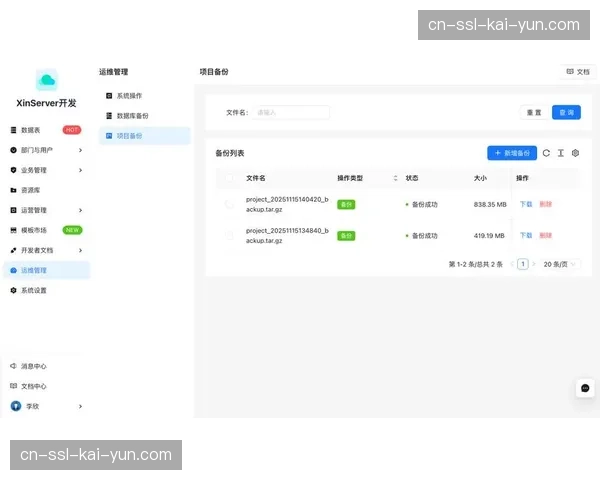Image resolution: width=600 pixels, height=480 pixels.
Task: Sort by 操作类型 column arrows
Action: (x=395, y=178)
